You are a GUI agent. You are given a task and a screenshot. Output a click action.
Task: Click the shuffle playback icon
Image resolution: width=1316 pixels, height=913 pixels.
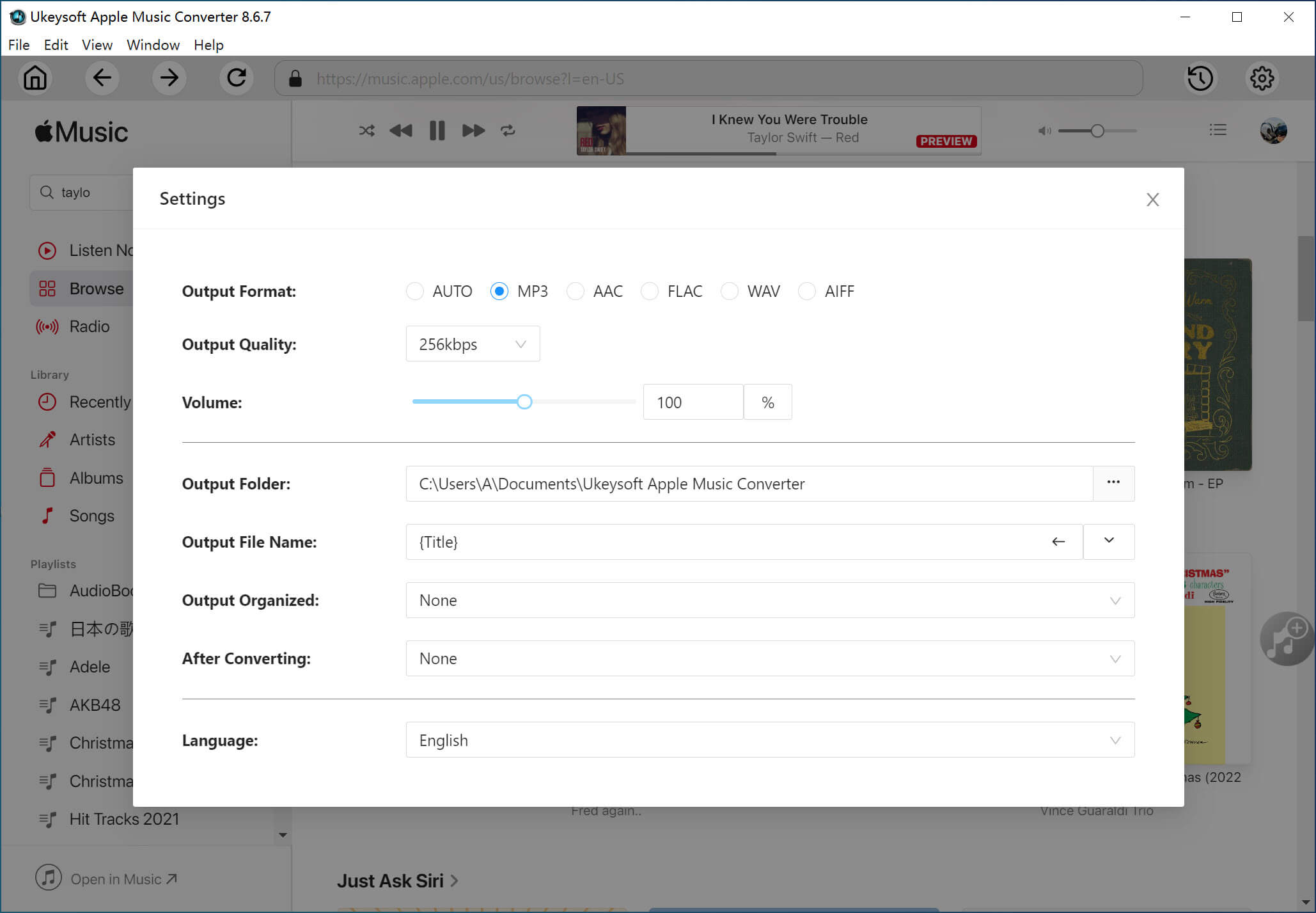(x=366, y=130)
